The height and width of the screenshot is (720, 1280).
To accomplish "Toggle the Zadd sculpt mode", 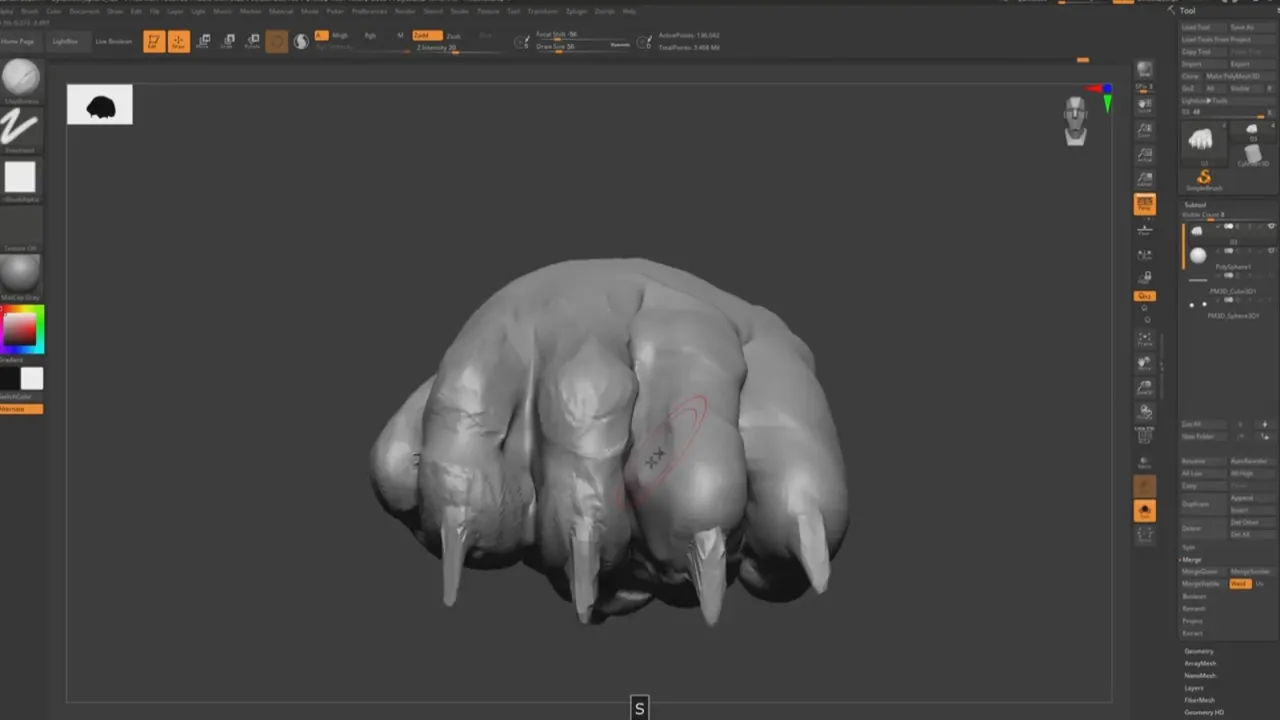I will [x=427, y=35].
